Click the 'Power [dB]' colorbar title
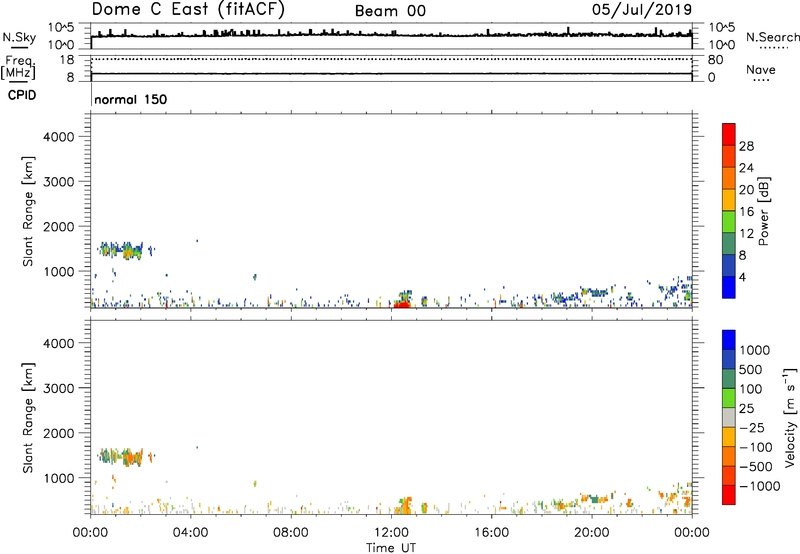The height and width of the screenshot is (554, 800). coord(763,211)
